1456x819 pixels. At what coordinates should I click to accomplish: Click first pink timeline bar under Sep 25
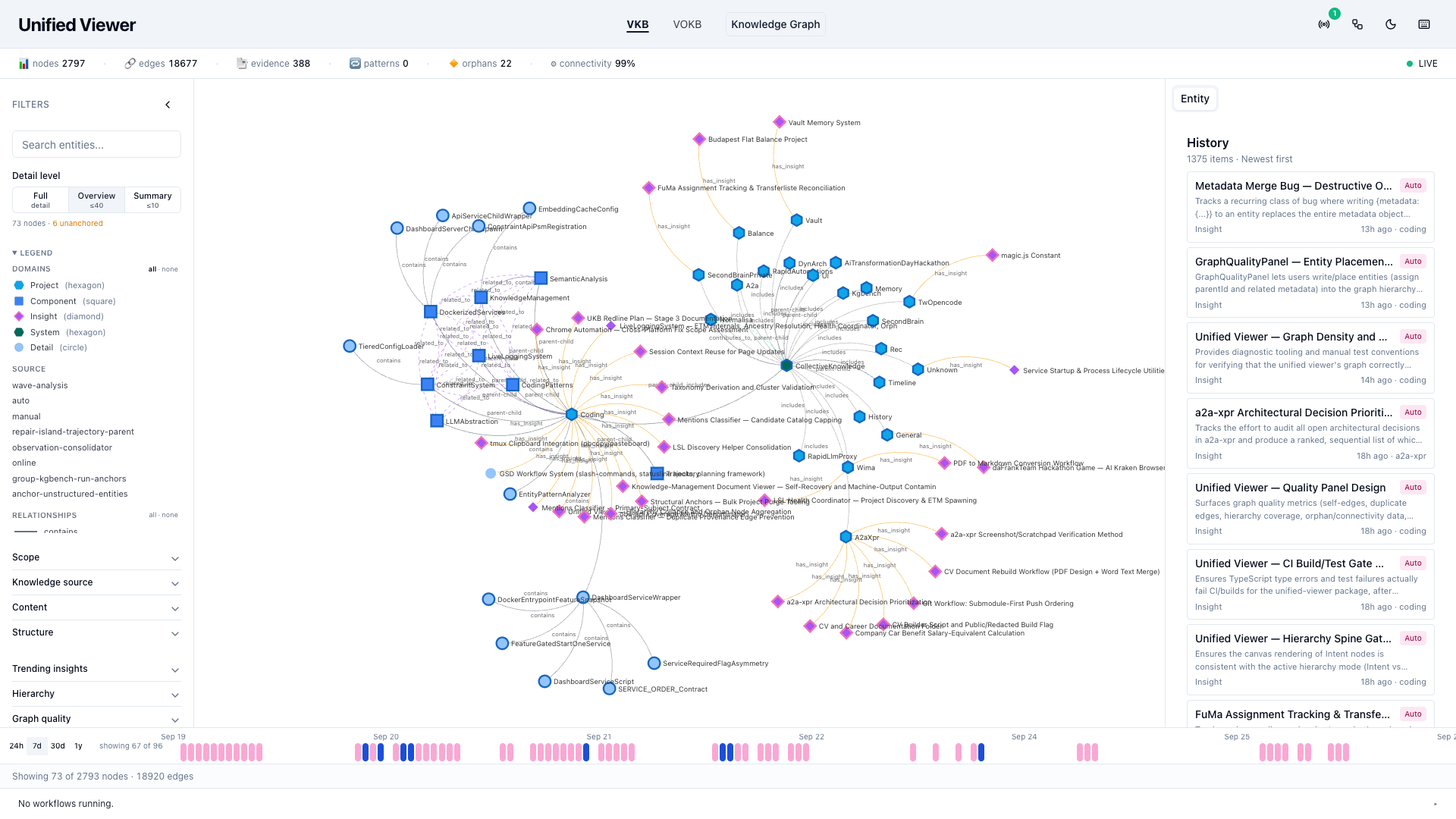pos(1263,752)
